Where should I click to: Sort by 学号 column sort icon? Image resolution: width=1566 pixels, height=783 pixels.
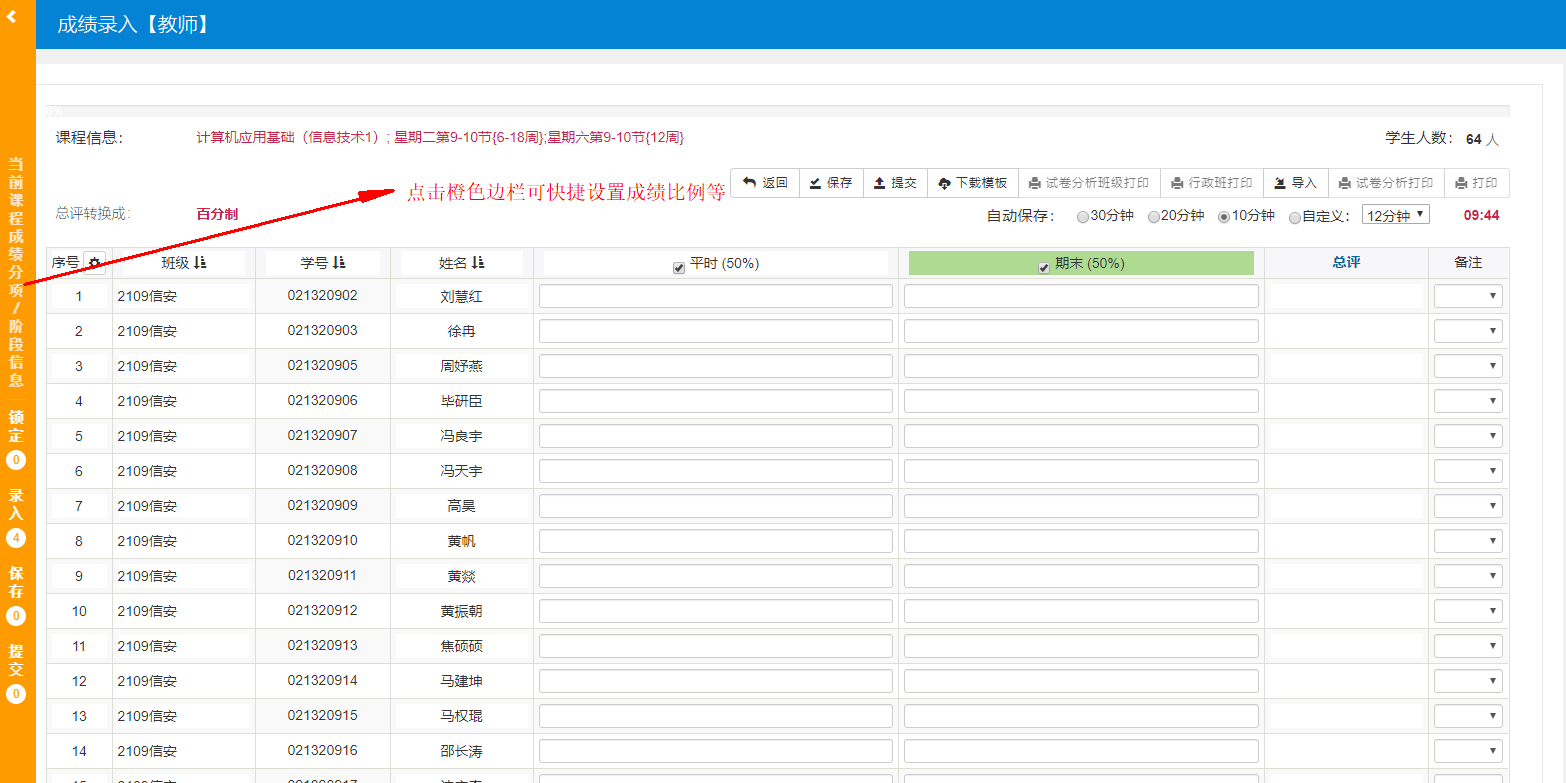(339, 263)
